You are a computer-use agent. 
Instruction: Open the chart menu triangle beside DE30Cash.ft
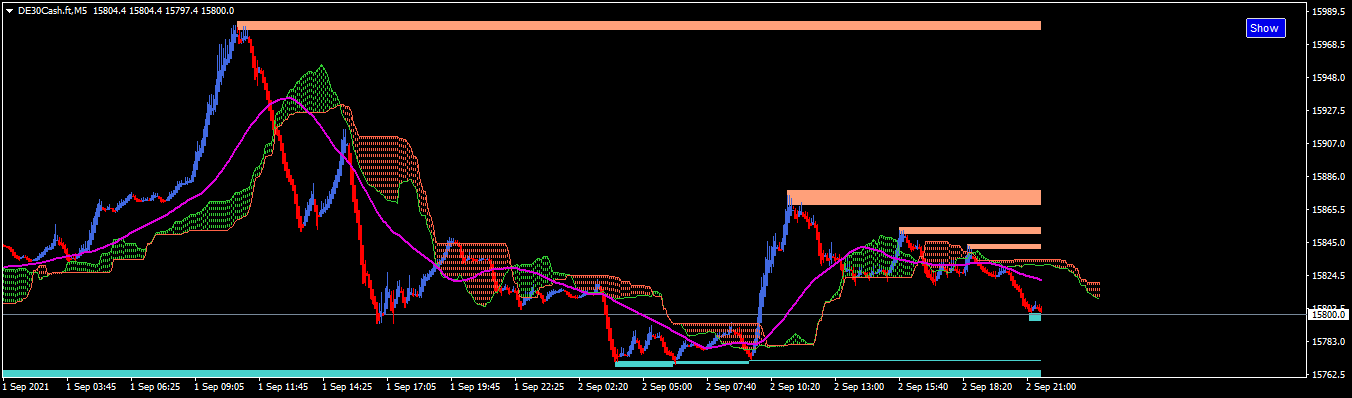click(x=9, y=11)
